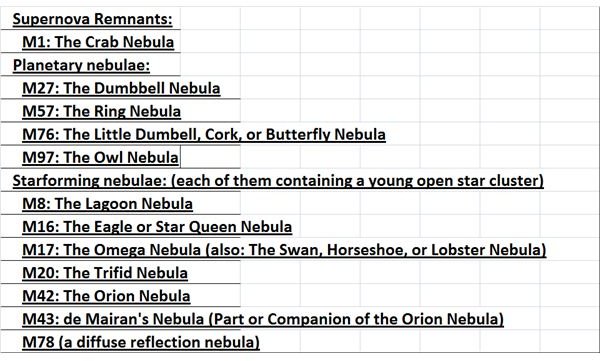The image size is (600, 361).
Task: Follow M16: The Eagle or Star Queen Nebula
Action: coord(157,226)
